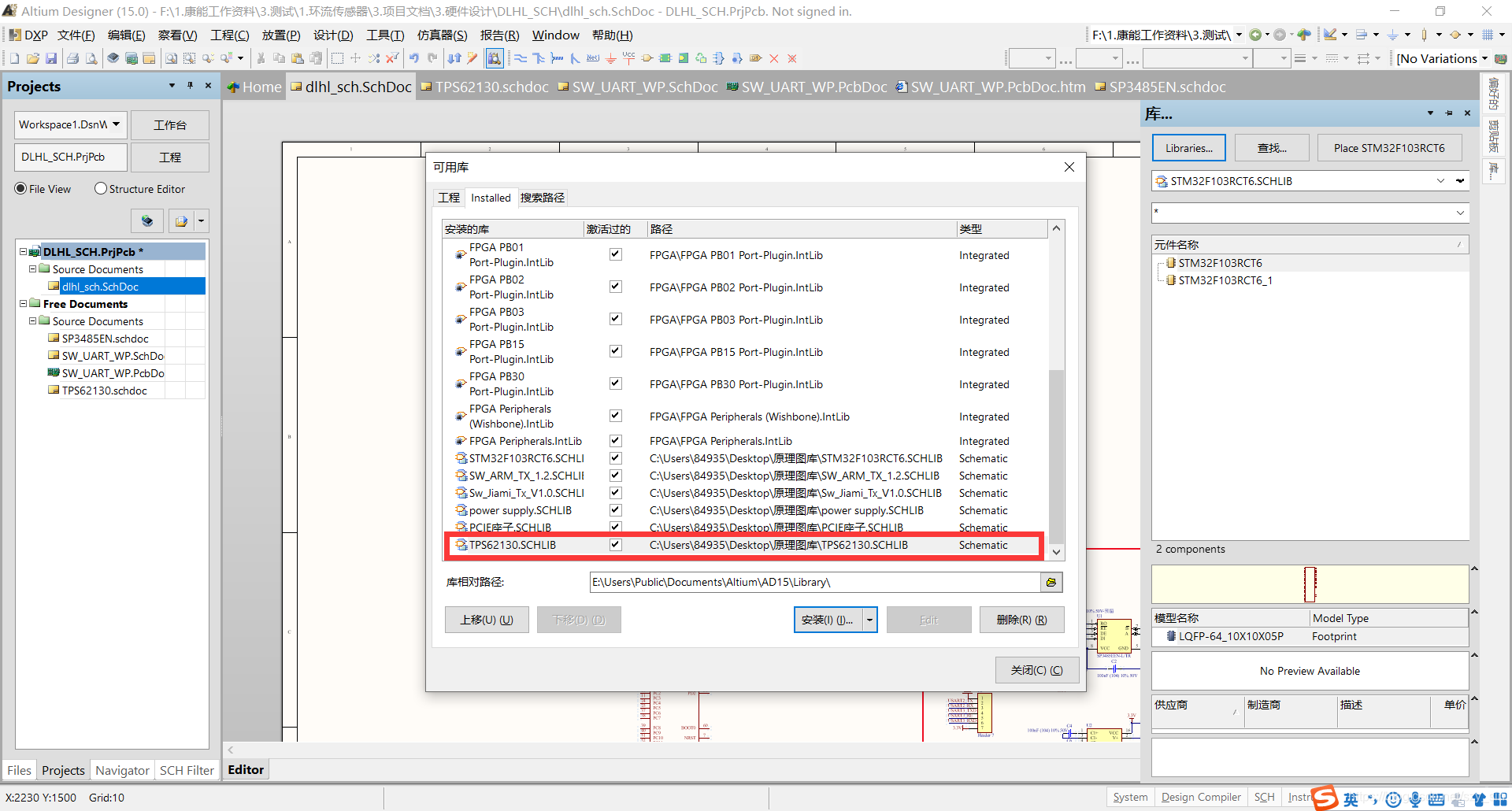Select the Place Bus tool
This screenshot has height=811, width=1512.
click(x=539, y=58)
